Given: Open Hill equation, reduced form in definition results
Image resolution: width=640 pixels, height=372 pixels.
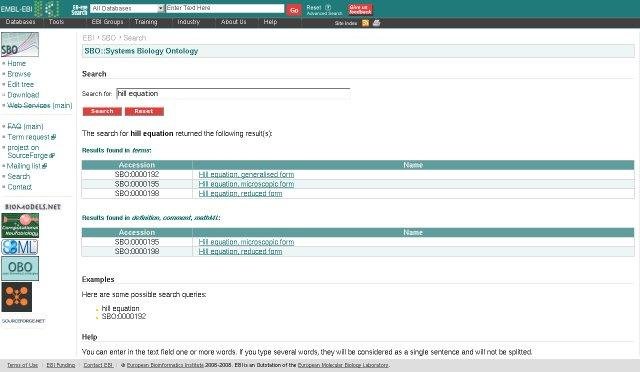Looking at the screenshot, I should pos(240,252).
